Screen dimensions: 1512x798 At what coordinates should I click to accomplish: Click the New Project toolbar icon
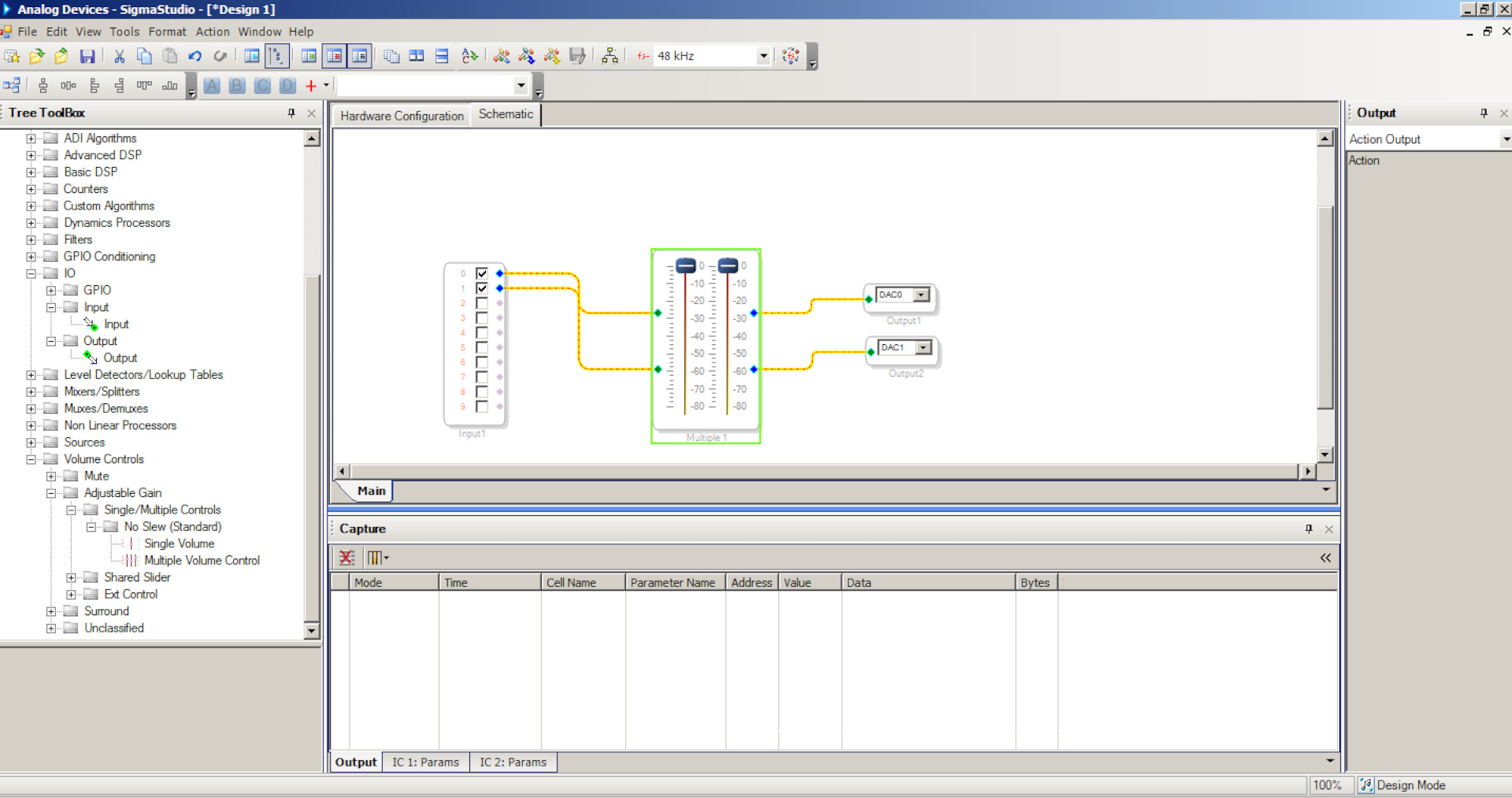click(12, 56)
